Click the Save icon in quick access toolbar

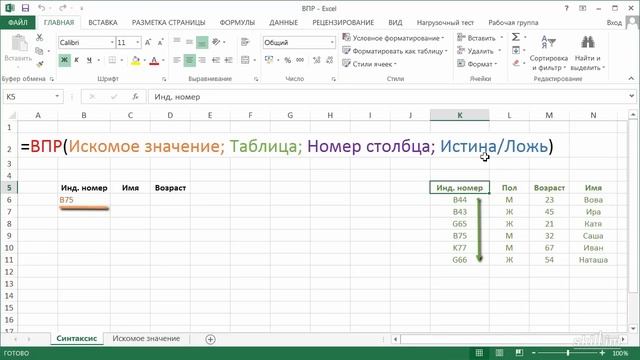pos(25,8)
